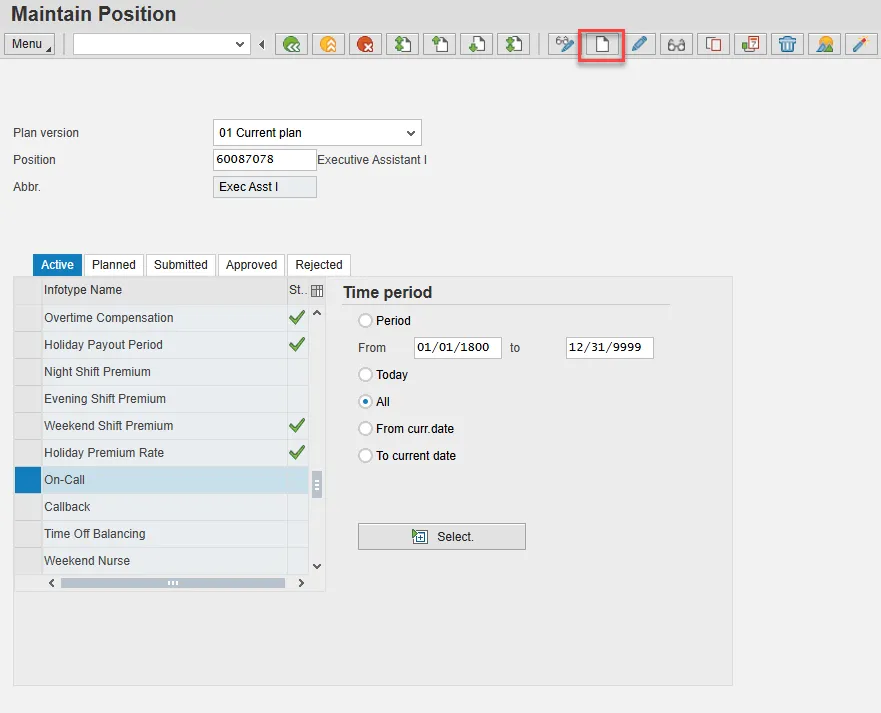Switch to the Active tab
Screen dimensions: 881x713
(x=57, y=265)
